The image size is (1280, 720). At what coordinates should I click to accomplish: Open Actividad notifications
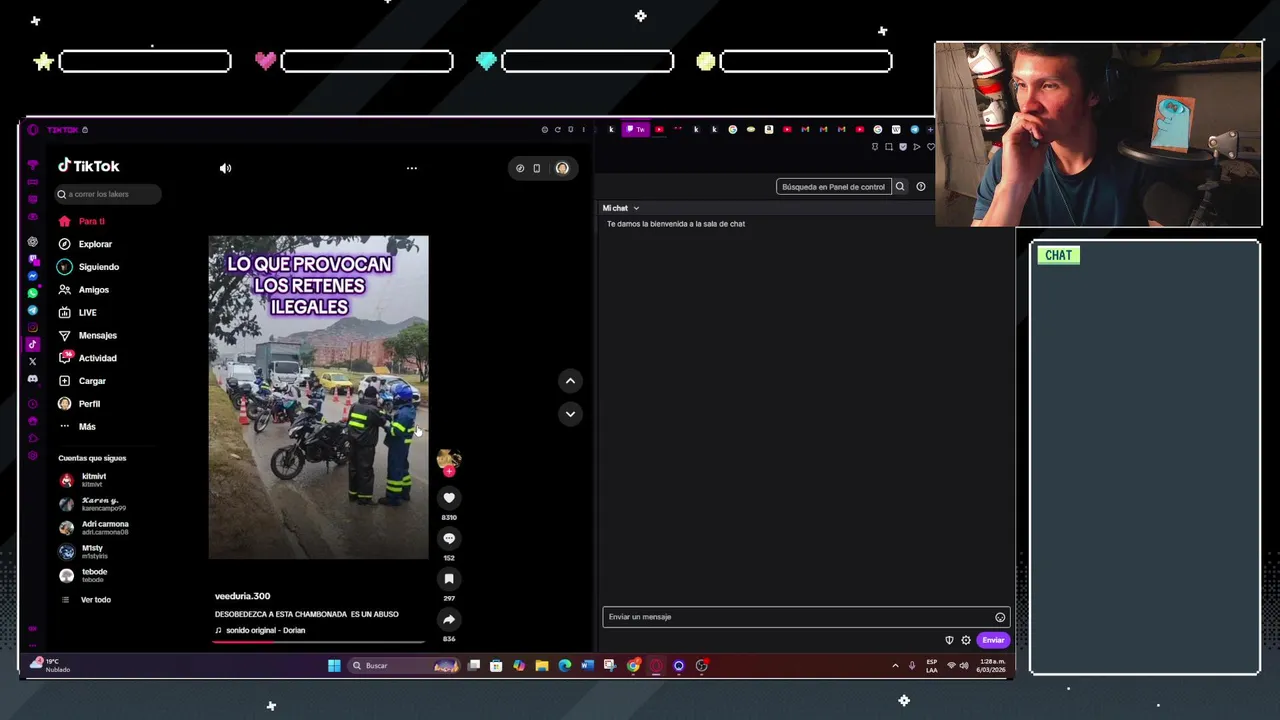87,358
